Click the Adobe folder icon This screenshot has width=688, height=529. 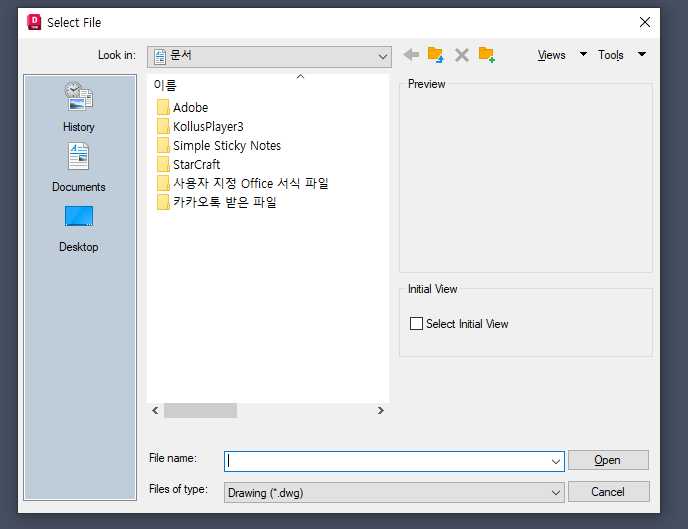pos(163,107)
